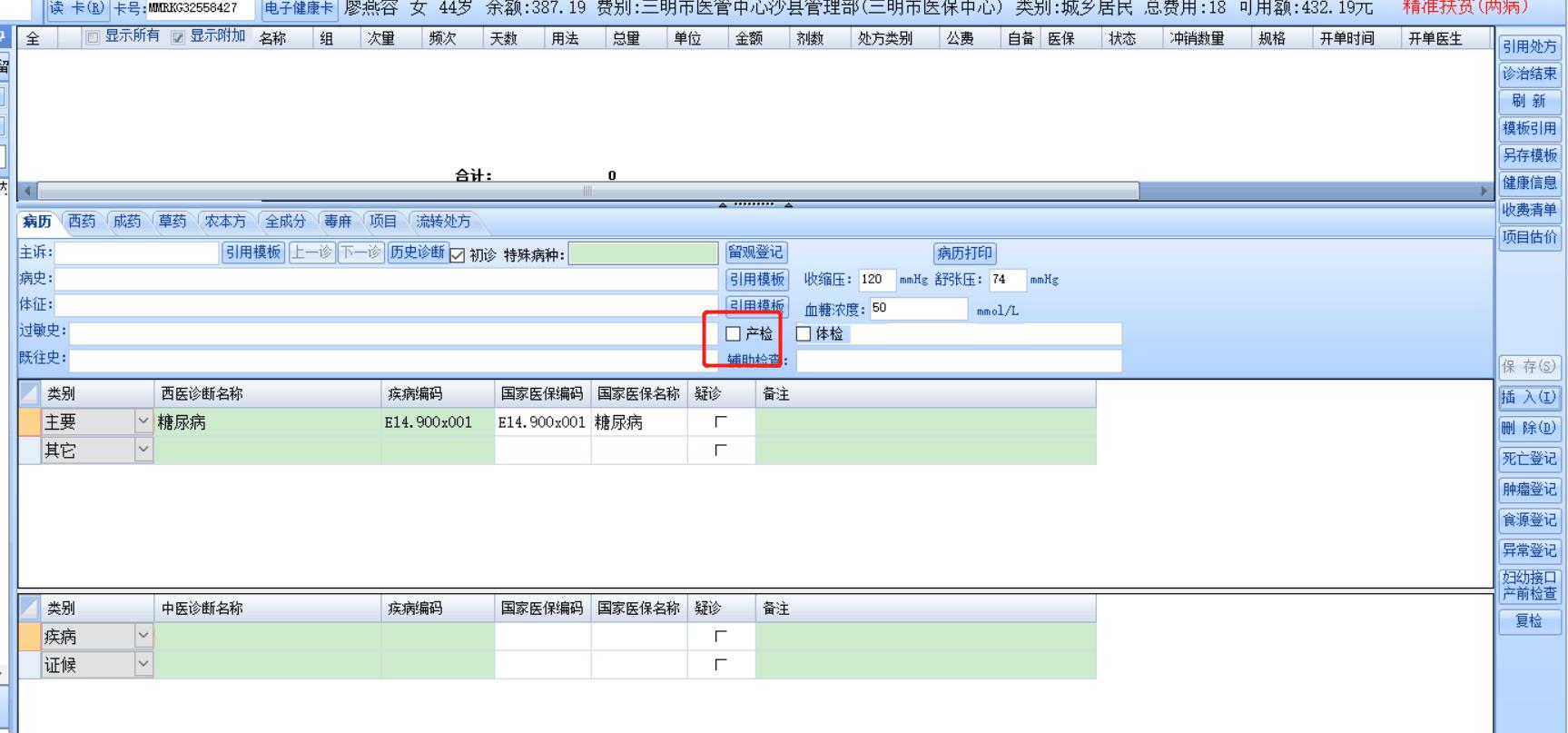Screen dimensions: 1568x733
Task: Open 死亡登记
Action: (1530, 459)
